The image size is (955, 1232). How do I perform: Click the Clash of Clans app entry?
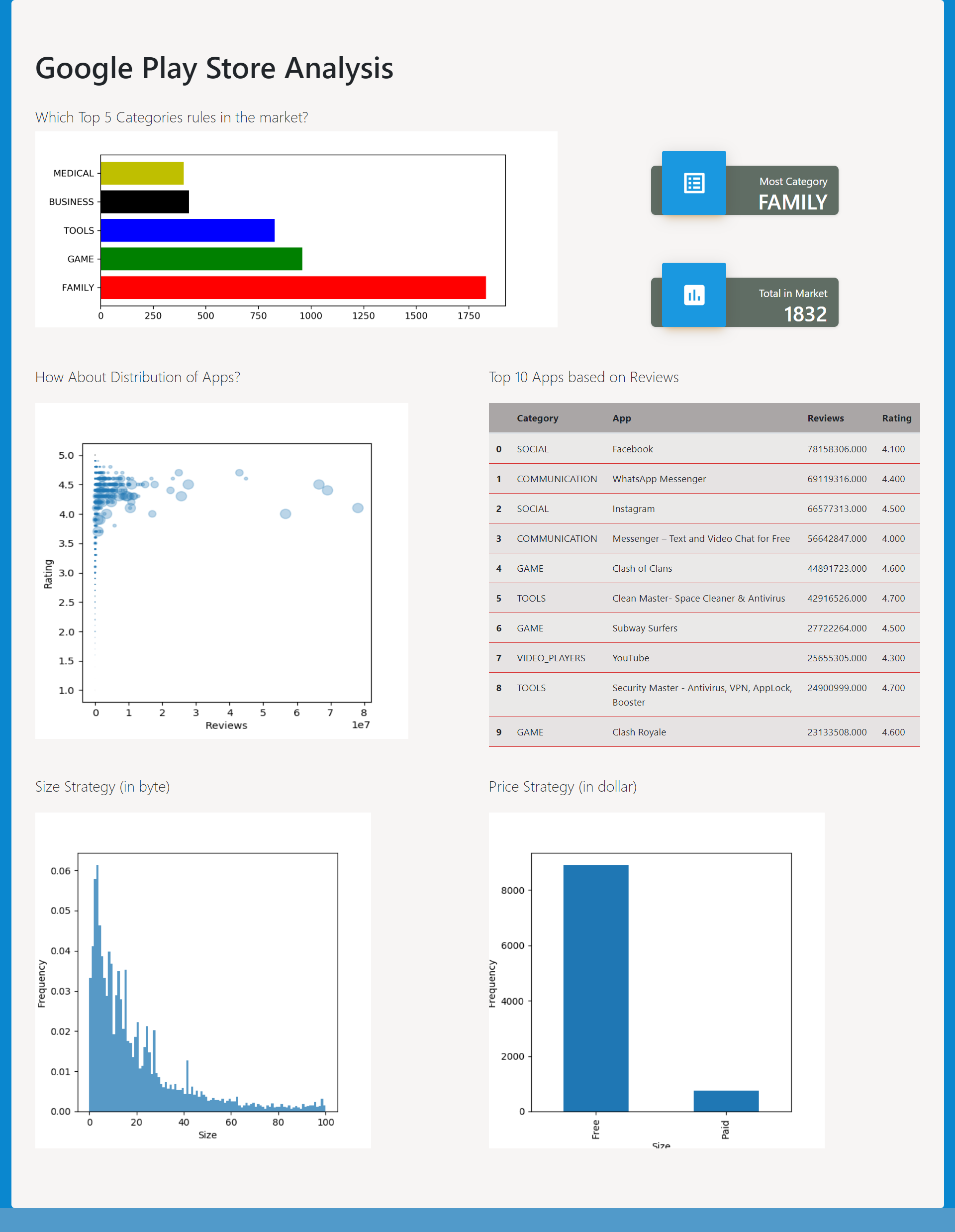click(x=642, y=569)
